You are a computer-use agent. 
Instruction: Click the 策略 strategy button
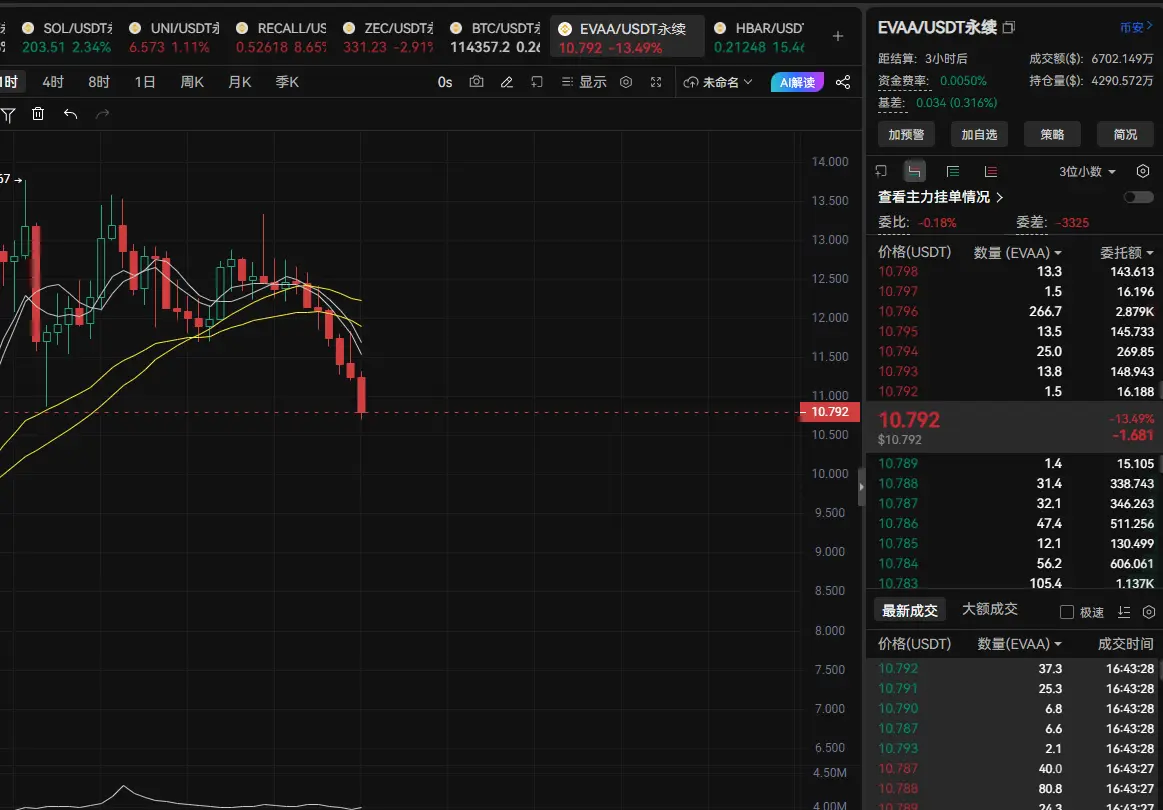[x=1052, y=134]
